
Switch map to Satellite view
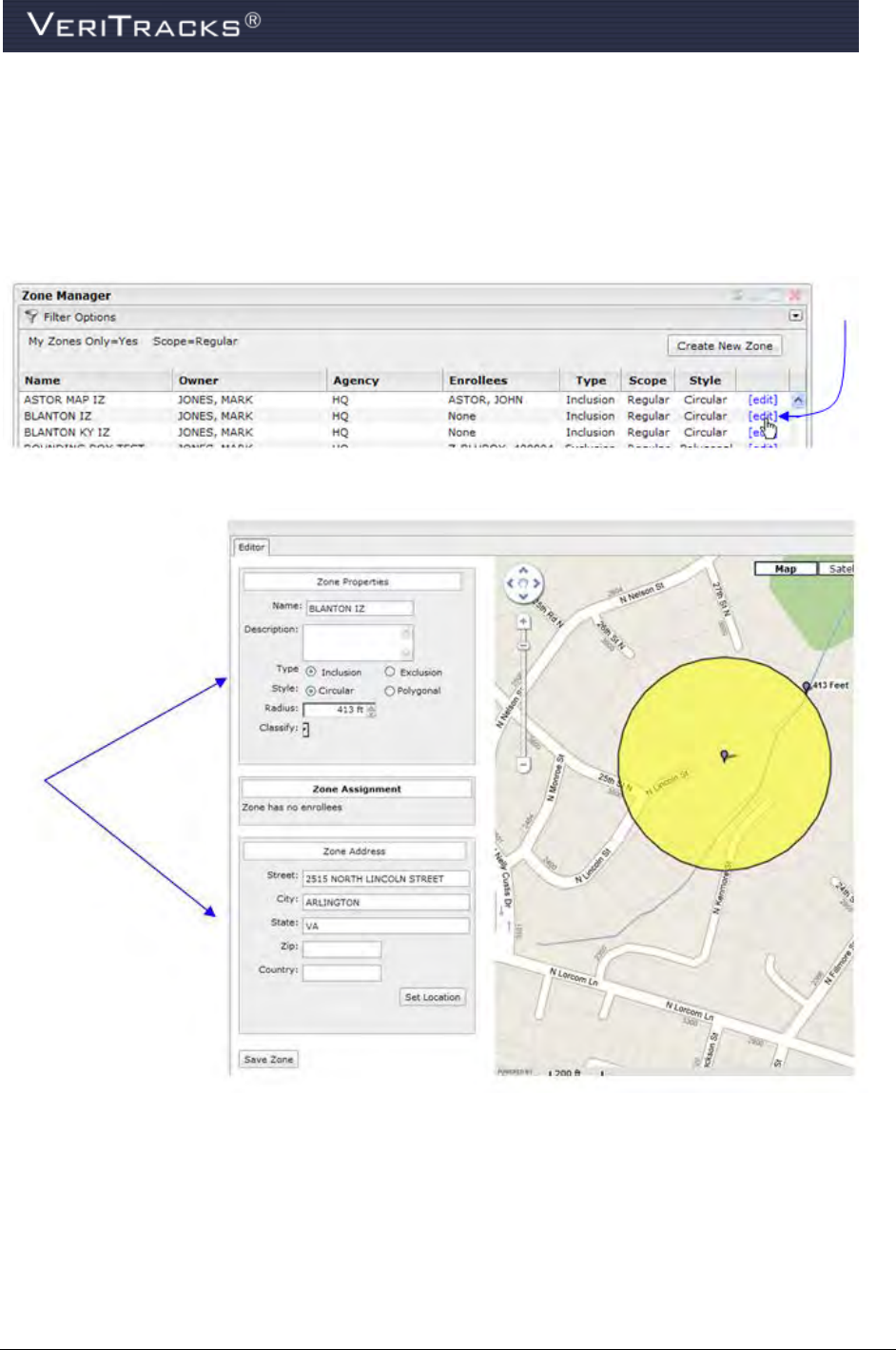[x=837, y=569]
